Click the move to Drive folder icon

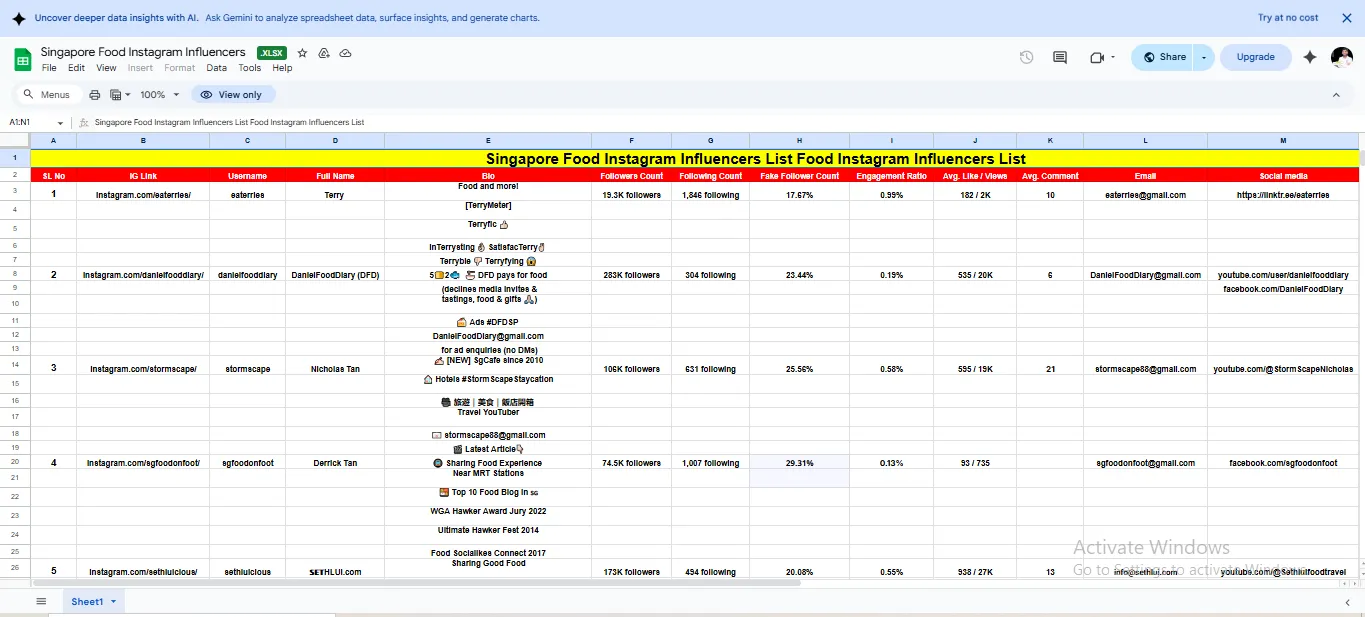tap(324, 53)
